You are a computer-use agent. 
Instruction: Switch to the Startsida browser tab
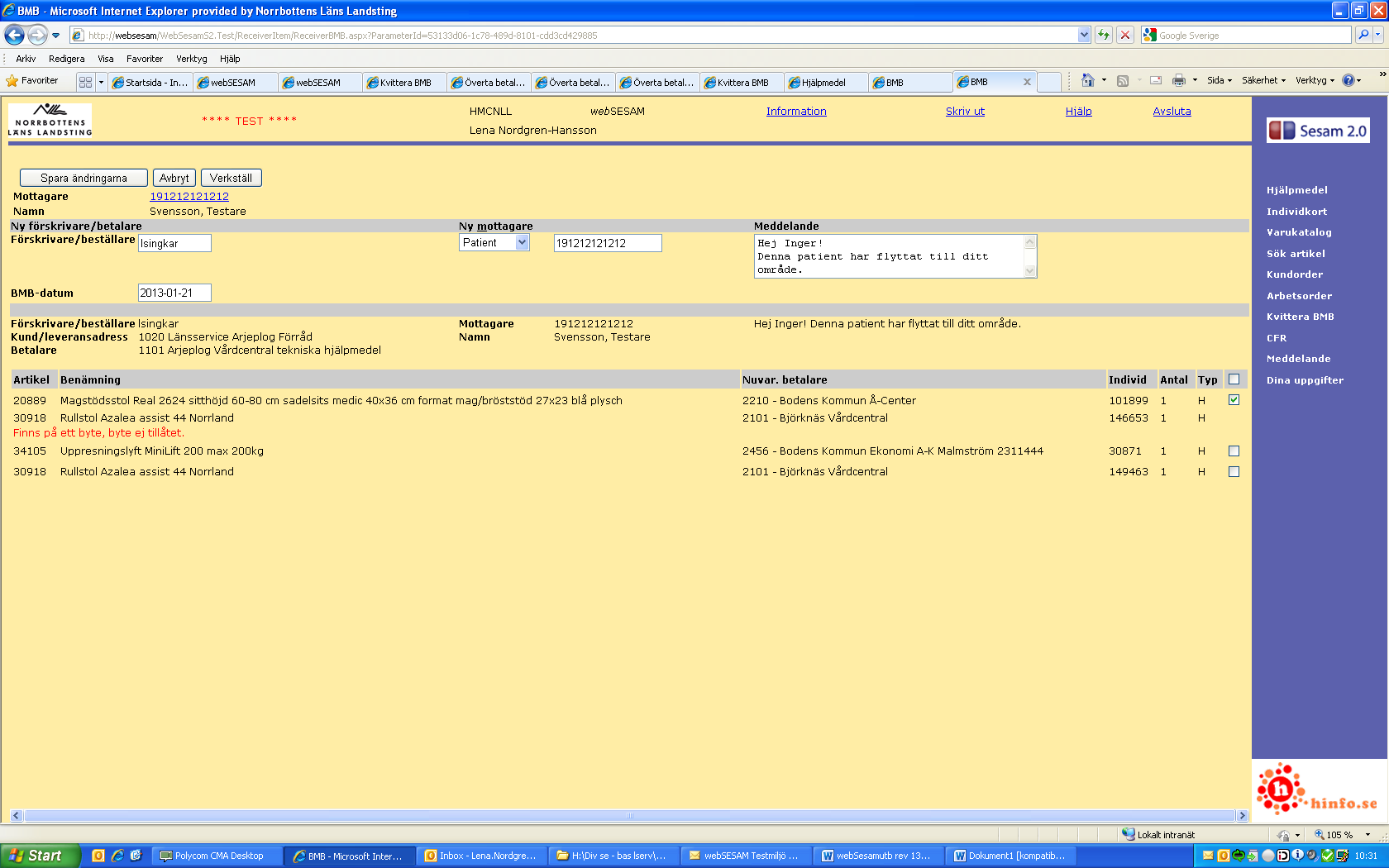click(x=150, y=82)
